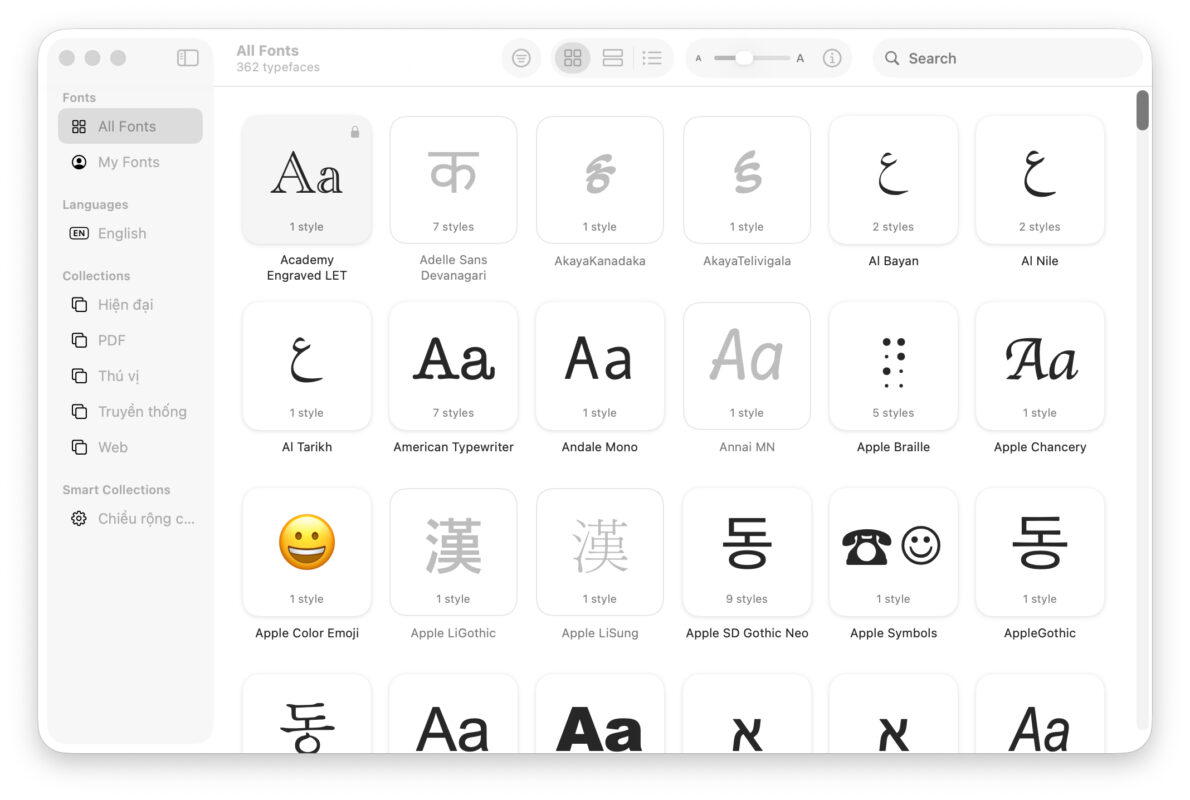The width and height of the screenshot is (1190, 800).
Task: Select the Academy Engraved LET font card
Action: coord(307,180)
